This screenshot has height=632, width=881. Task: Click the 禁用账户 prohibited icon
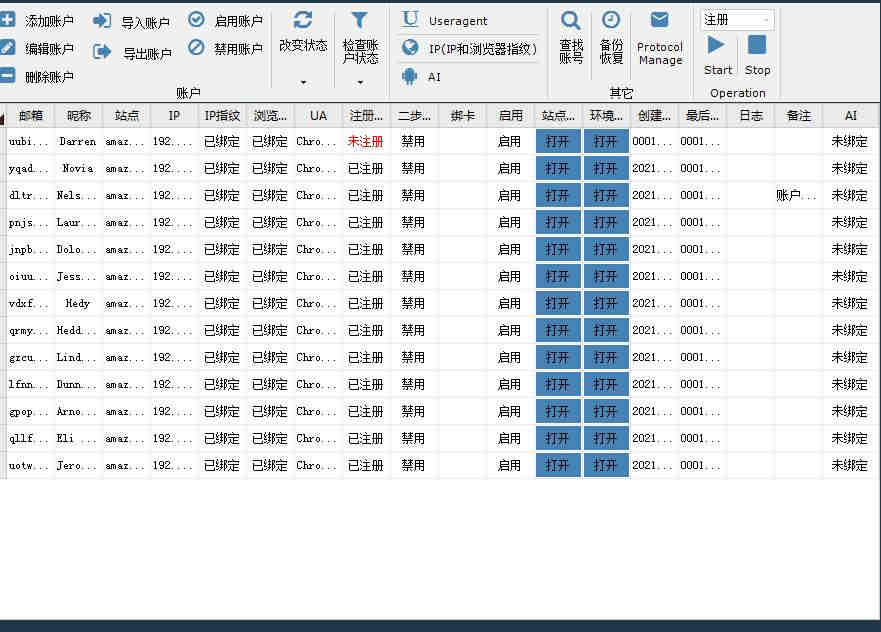point(196,47)
